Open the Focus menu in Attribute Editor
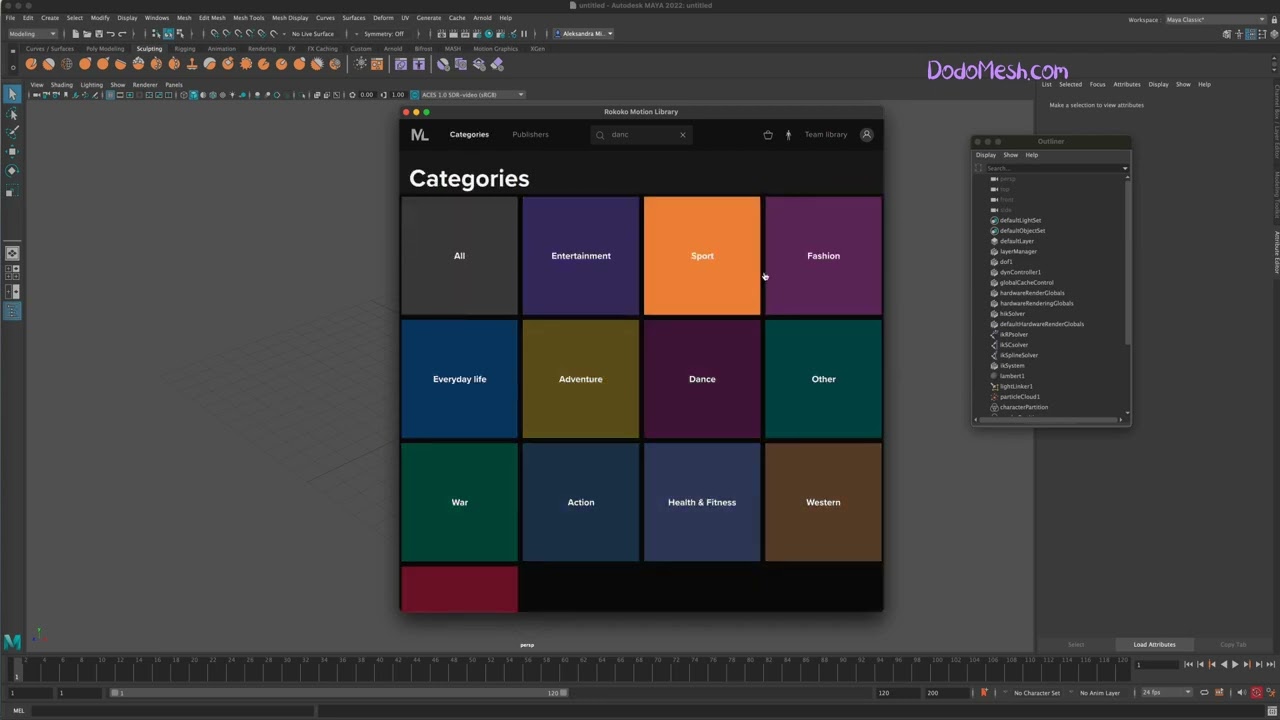1280x720 pixels. (1097, 84)
